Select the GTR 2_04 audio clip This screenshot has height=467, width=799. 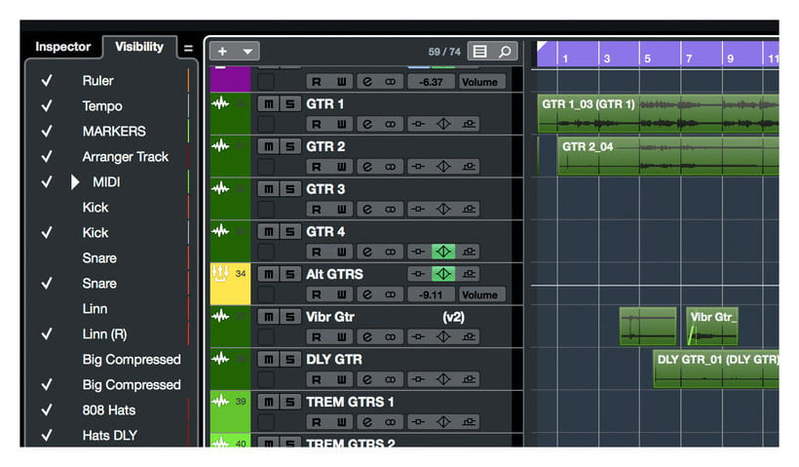(668, 156)
